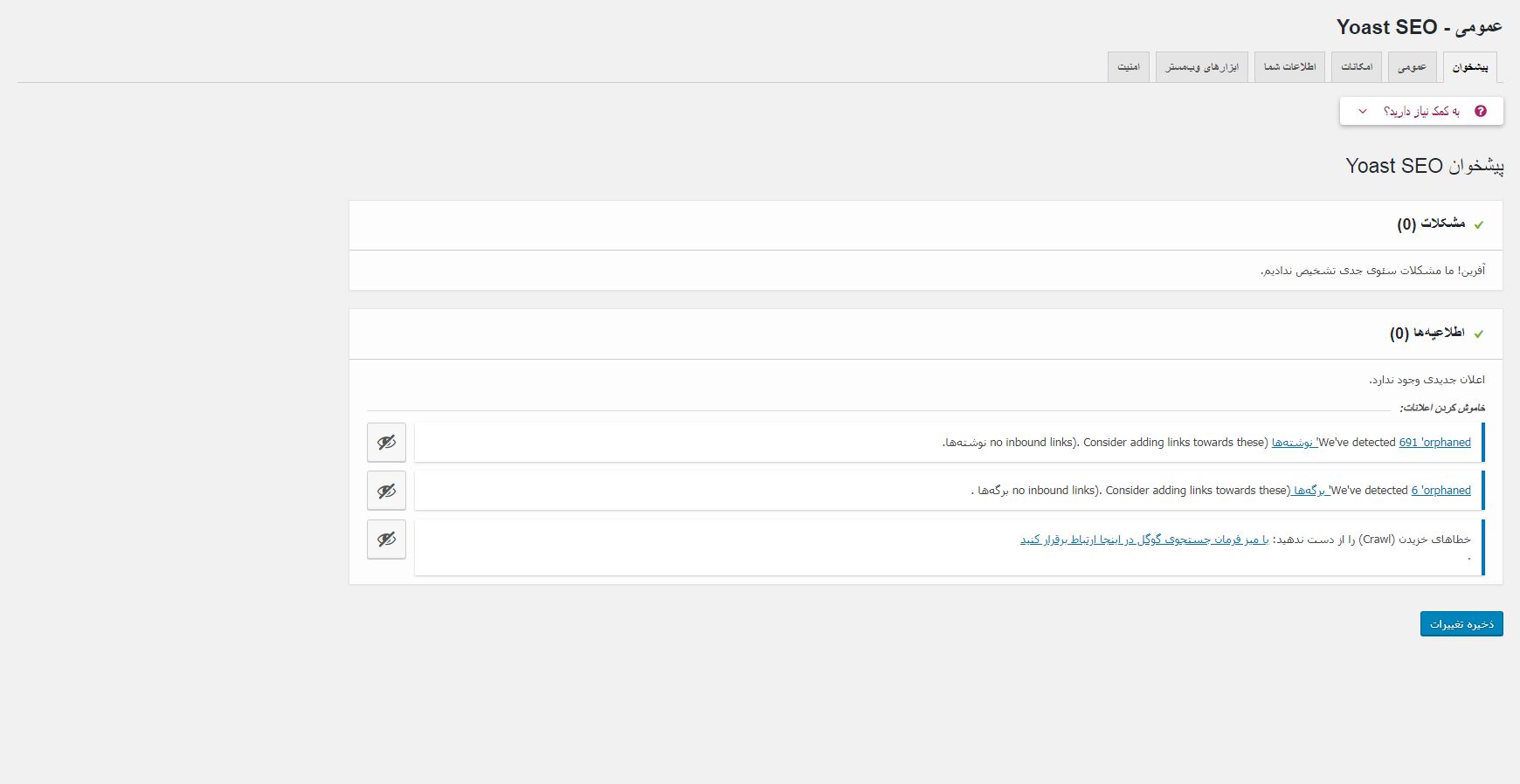This screenshot has width=1520, height=784.
Task: Click green checkmark beside مشکلات heading
Action: (1479, 225)
